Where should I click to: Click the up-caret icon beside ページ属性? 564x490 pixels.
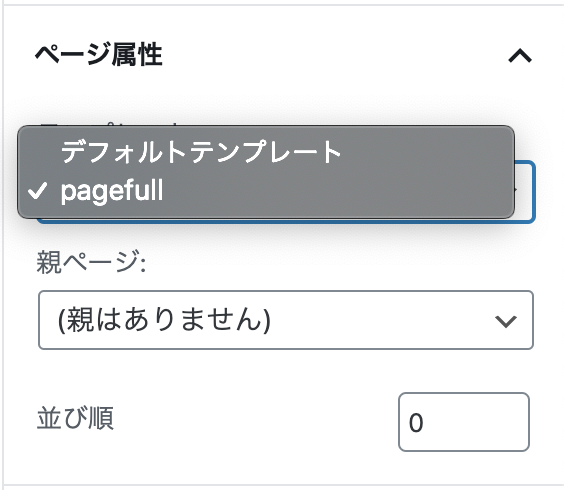coord(520,56)
